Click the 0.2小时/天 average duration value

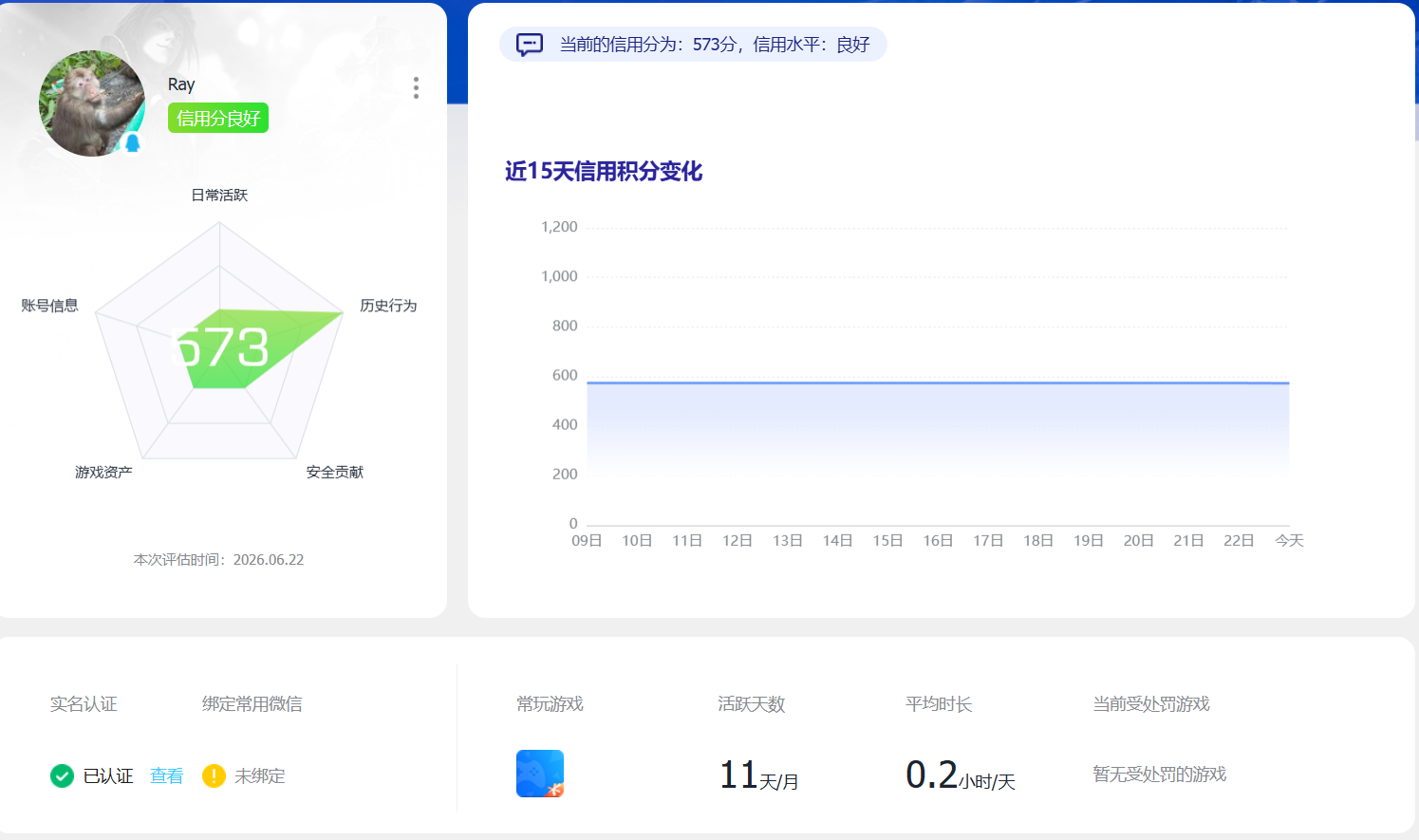961,775
